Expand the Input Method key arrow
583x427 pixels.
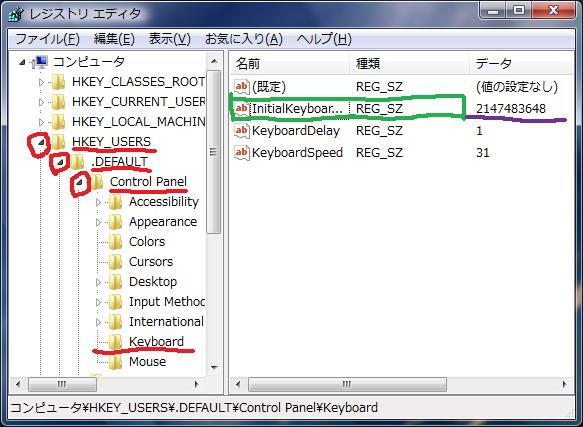coord(99,302)
